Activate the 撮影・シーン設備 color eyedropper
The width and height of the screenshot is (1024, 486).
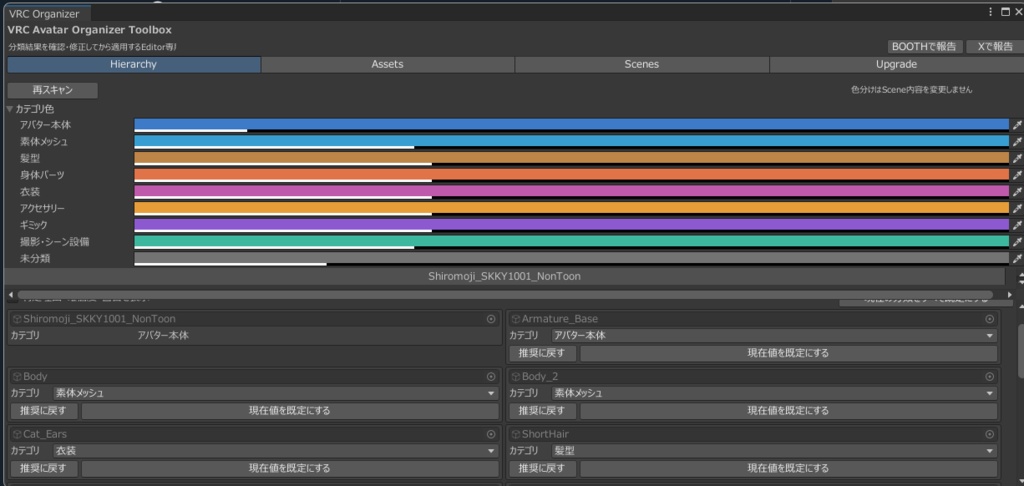(x=1017, y=242)
